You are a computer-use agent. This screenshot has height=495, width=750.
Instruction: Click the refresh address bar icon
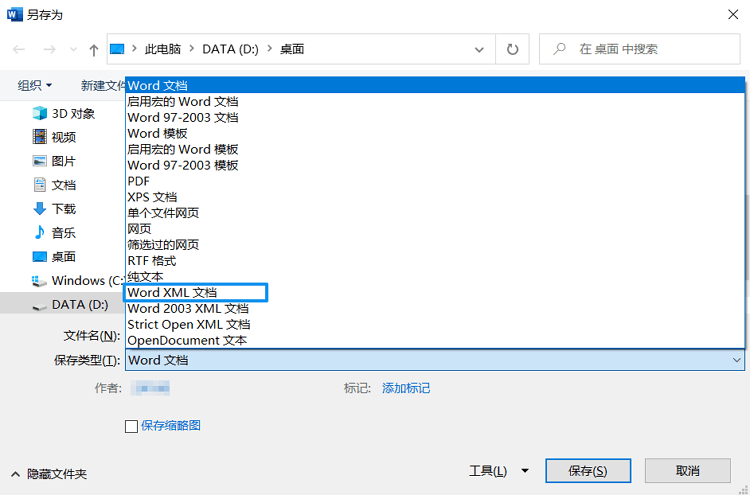pyautogui.click(x=513, y=49)
